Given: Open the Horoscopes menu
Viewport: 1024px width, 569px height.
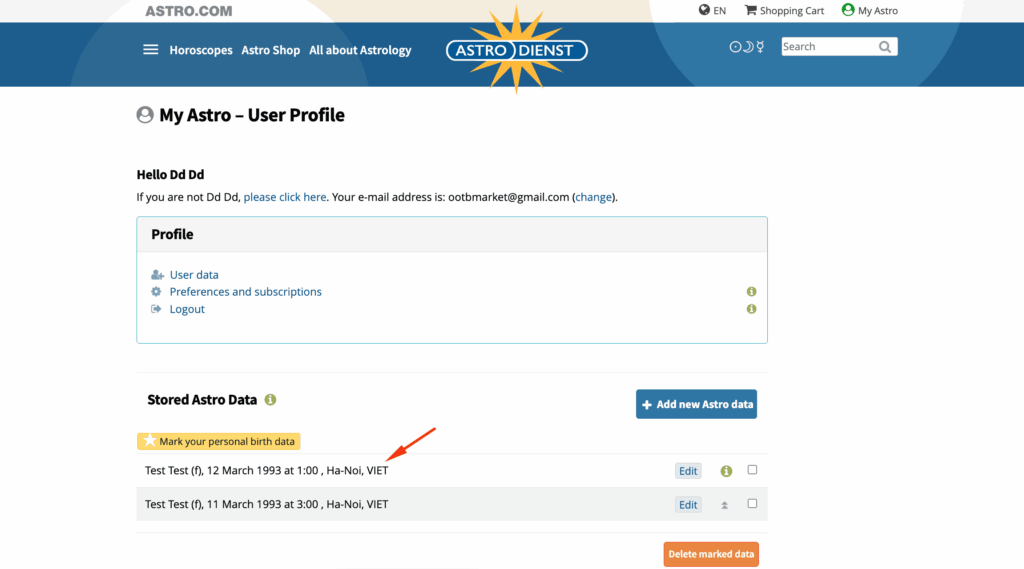Looking at the screenshot, I should click(201, 50).
